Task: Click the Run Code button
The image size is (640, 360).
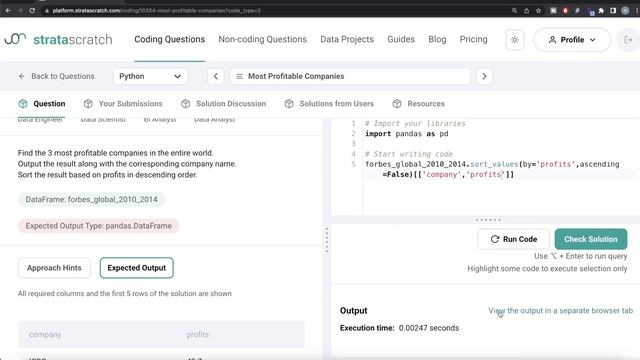Action: point(513,239)
